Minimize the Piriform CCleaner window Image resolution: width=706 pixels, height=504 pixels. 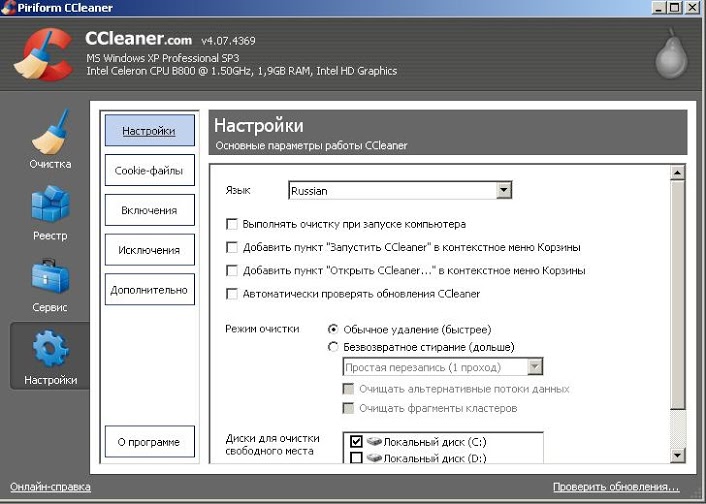(659, 8)
